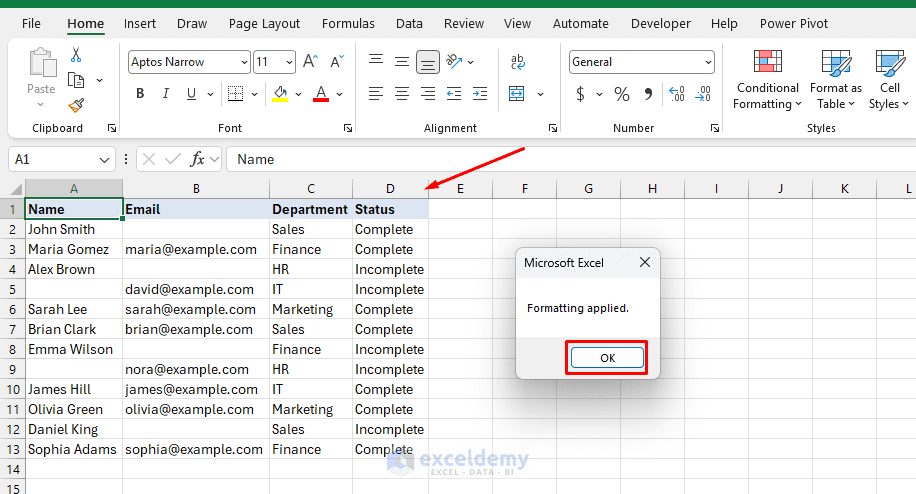Select the Format Painter brush
916x494 pixels.
76,105
